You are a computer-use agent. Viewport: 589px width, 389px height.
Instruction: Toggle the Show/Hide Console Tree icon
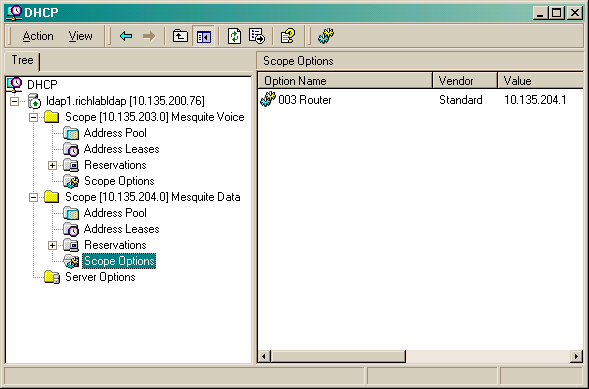pos(204,36)
